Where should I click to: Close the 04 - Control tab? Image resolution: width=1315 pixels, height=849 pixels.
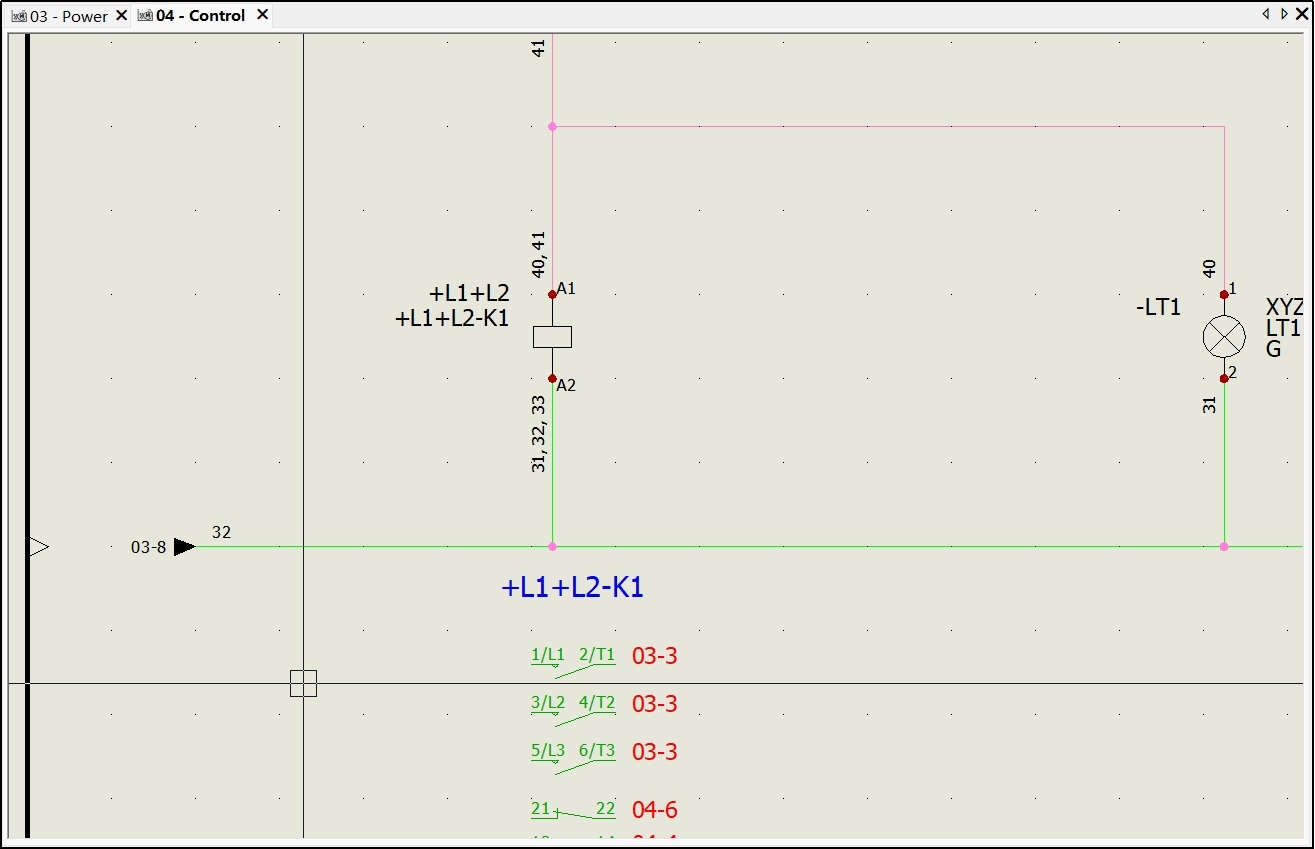coord(262,15)
